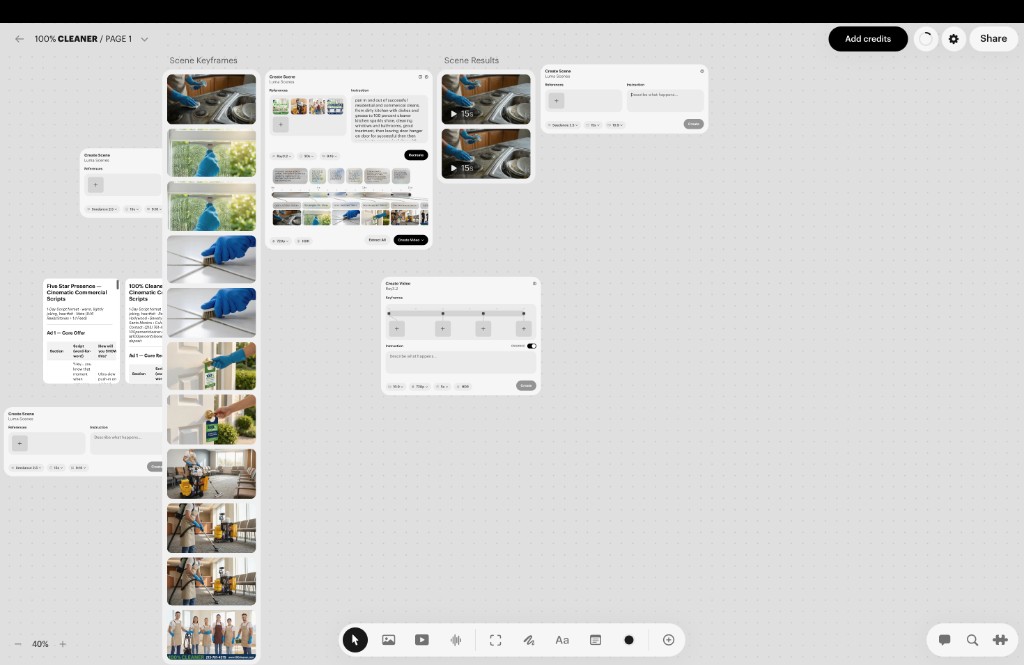The height and width of the screenshot is (665, 1024).
Task: Pick the video tool icon in bottom toolbar
Action: (x=422, y=640)
